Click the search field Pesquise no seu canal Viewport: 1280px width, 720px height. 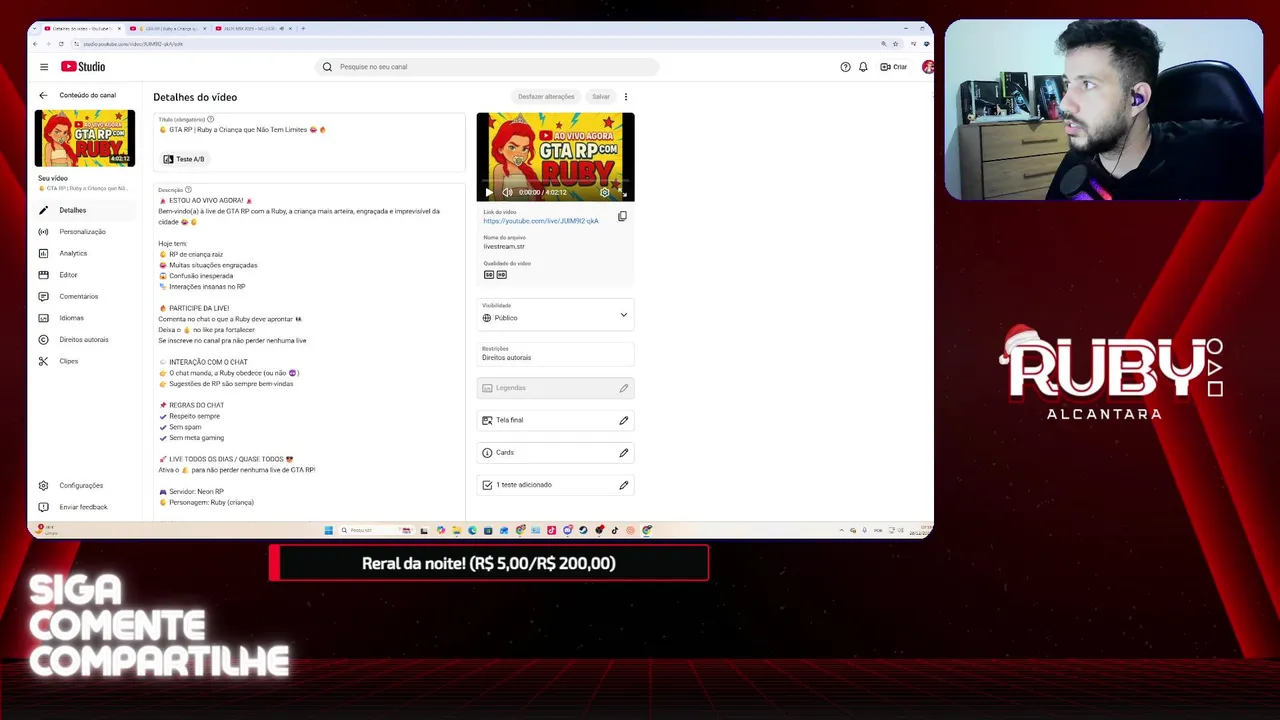(488, 67)
